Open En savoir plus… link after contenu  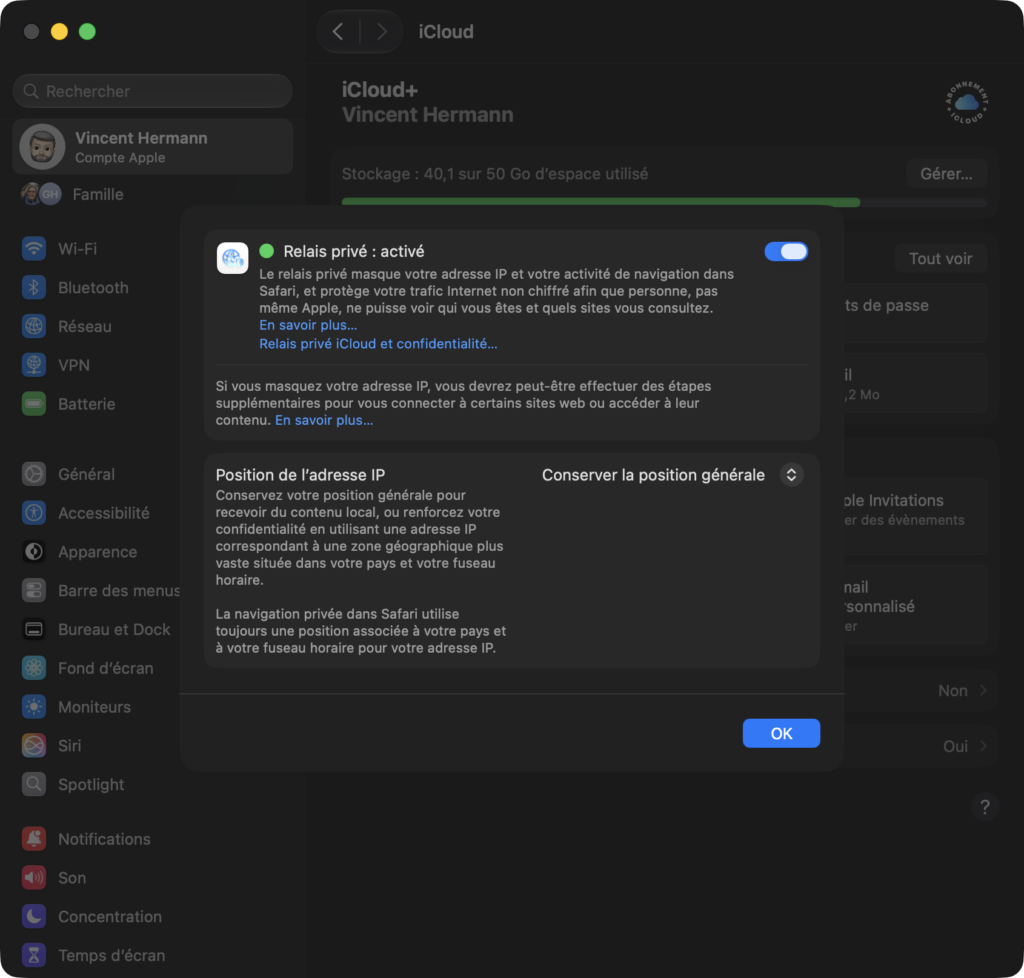click(324, 420)
